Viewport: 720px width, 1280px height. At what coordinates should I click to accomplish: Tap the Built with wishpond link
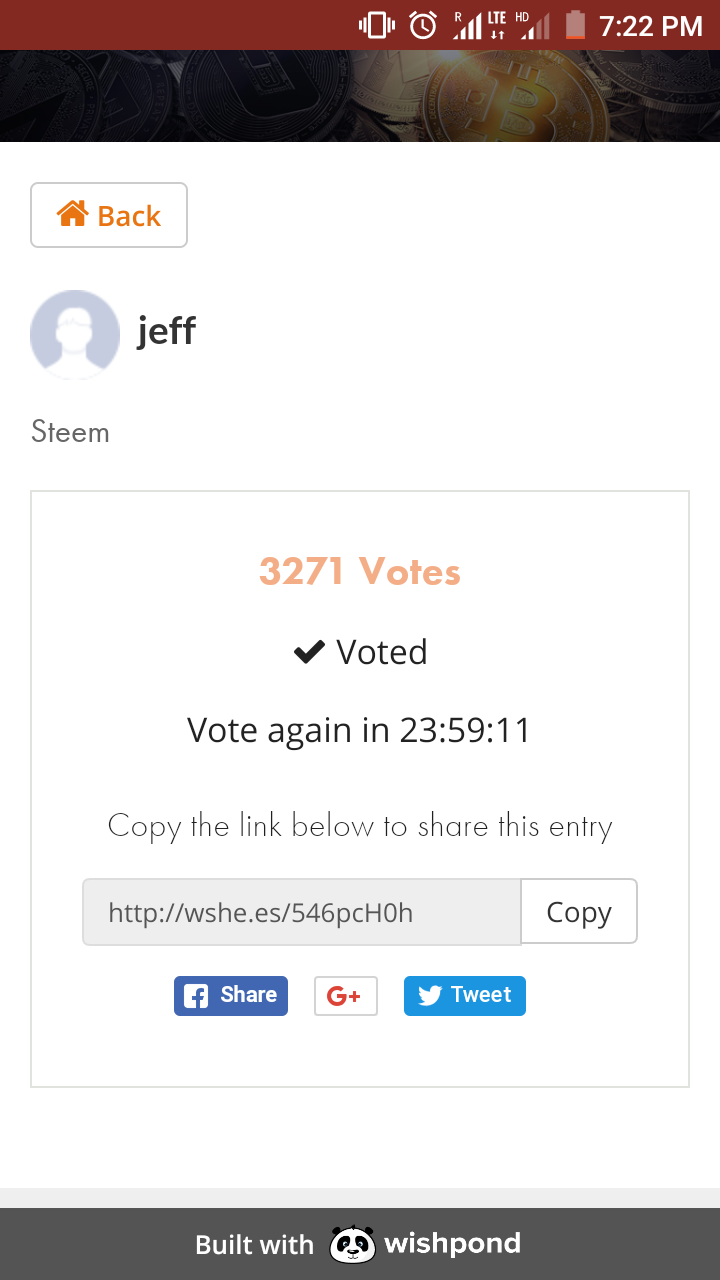coord(358,1245)
